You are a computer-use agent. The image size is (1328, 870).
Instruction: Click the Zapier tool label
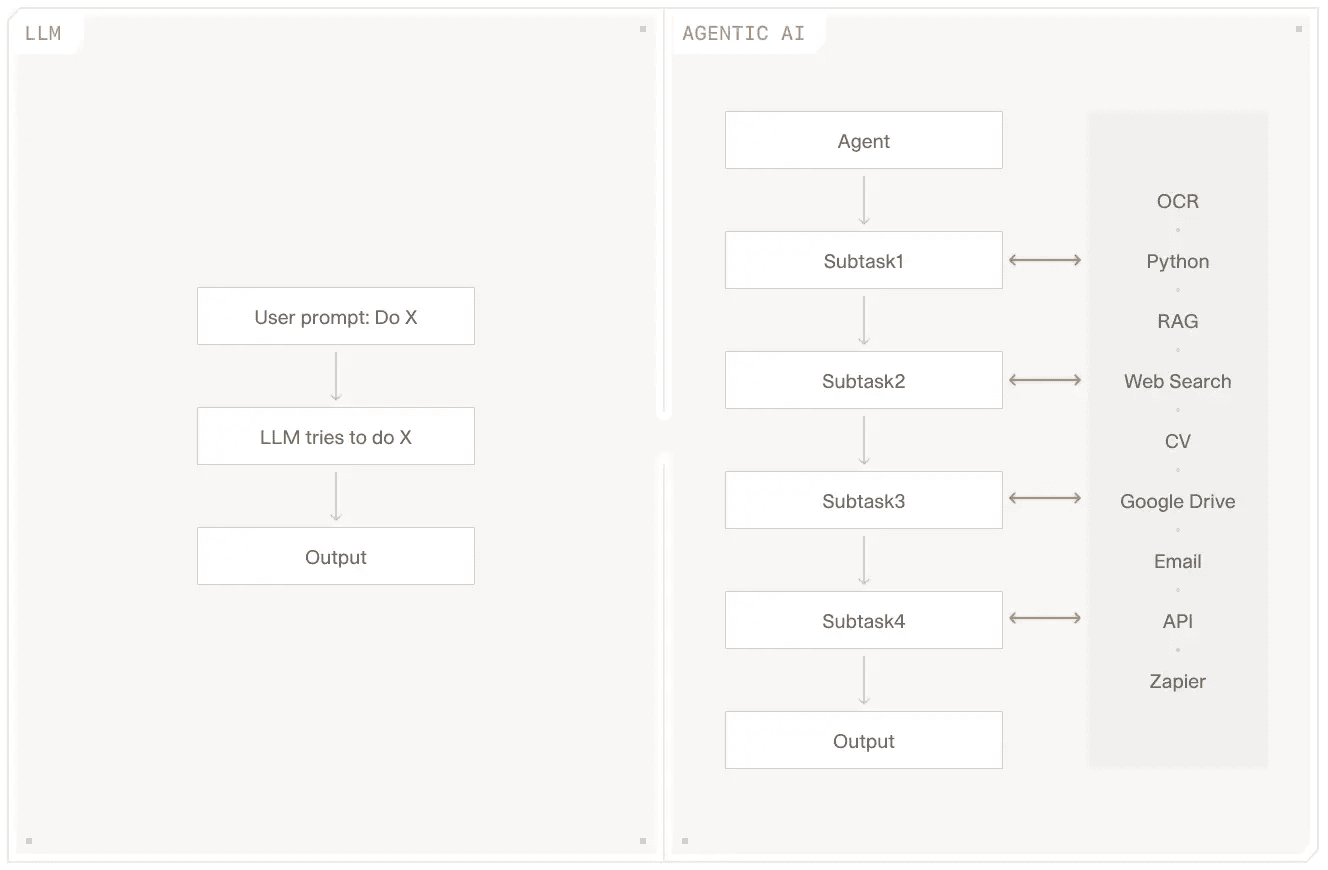(1178, 681)
